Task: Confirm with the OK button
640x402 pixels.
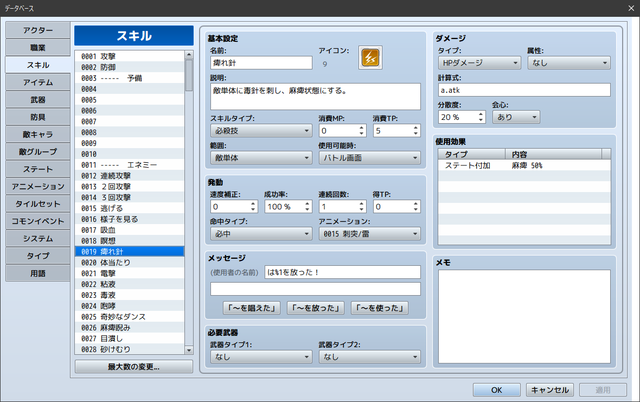Action: (497, 390)
